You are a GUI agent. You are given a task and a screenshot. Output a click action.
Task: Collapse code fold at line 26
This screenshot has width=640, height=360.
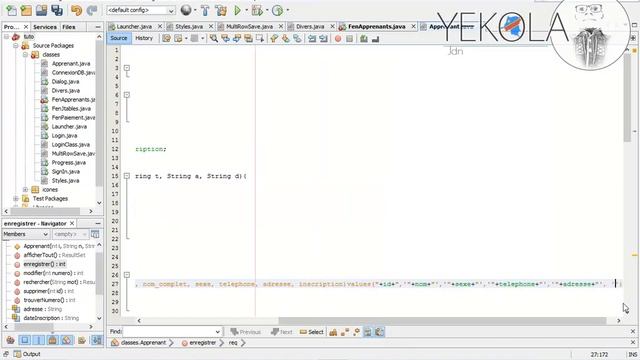[127, 275]
